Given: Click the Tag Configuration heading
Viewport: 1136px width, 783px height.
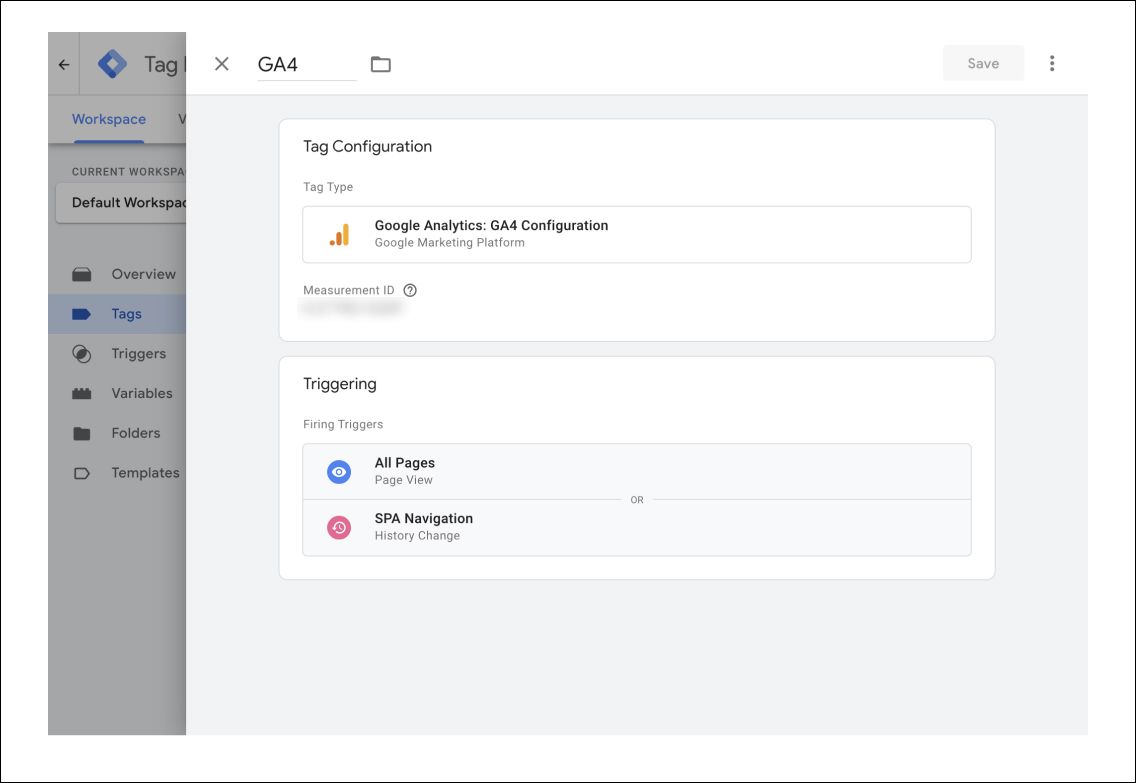Looking at the screenshot, I should click(x=367, y=146).
